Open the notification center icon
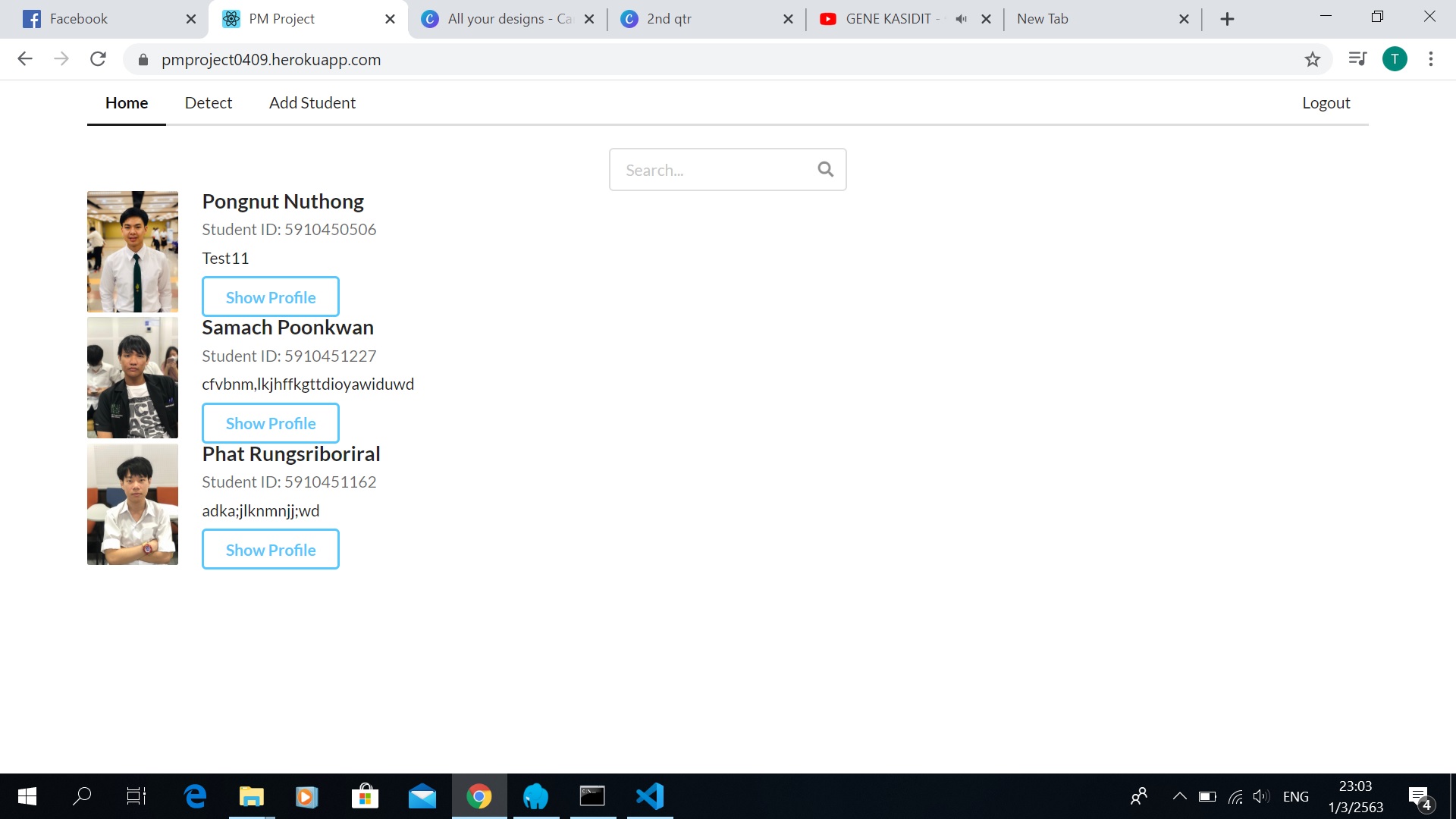This screenshot has height=819, width=1456. pyautogui.click(x=1420, y=797)
